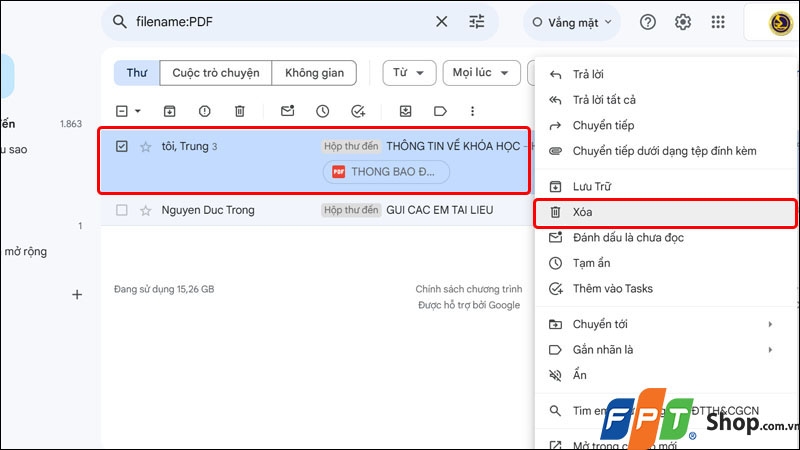The height and width of the screenshot is (450, 800).
Task: Click the sender name Nguyen Duc Trong
Action: tap(208, 210)
